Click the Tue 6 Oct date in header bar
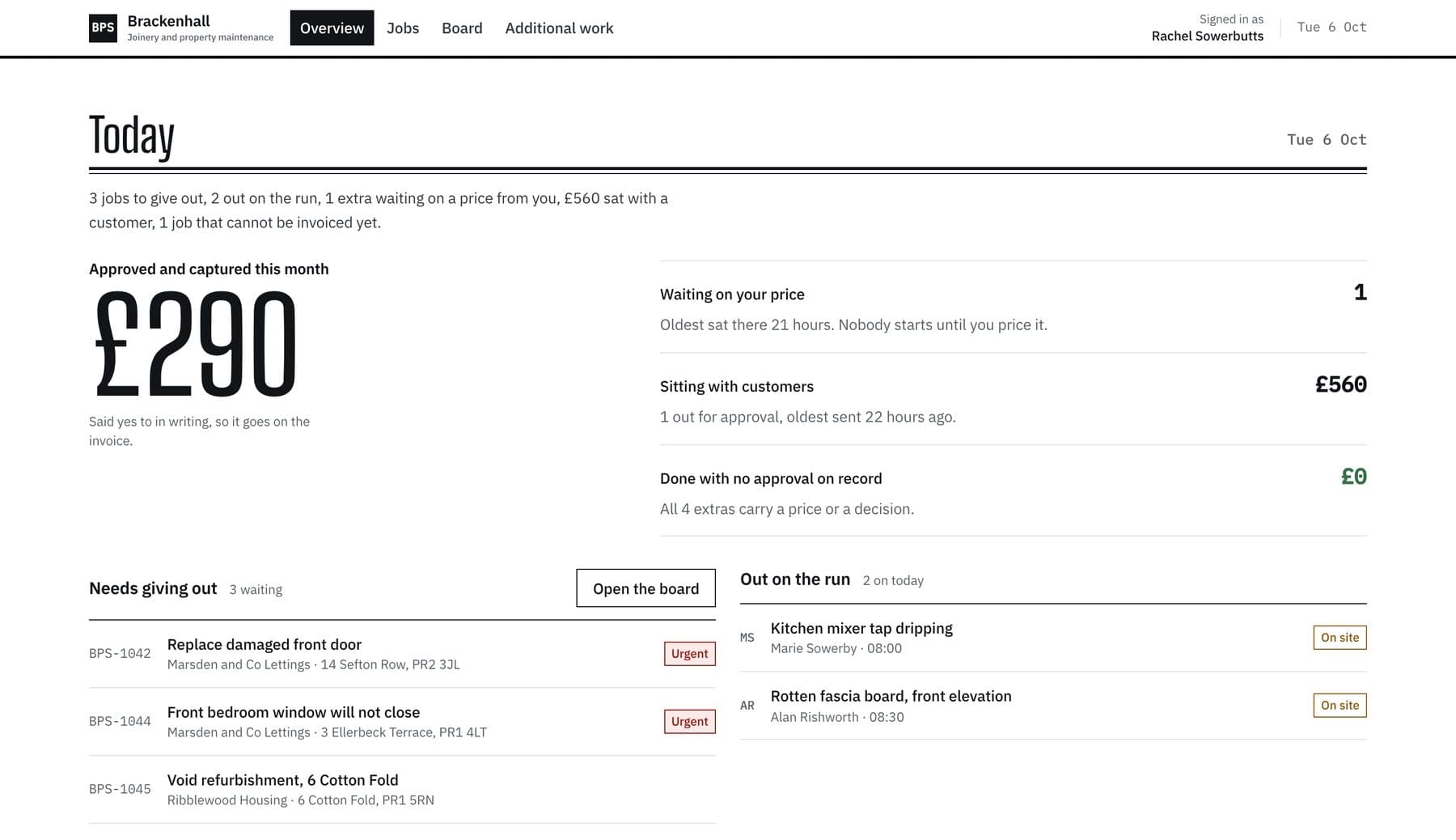 point(1331,27)
